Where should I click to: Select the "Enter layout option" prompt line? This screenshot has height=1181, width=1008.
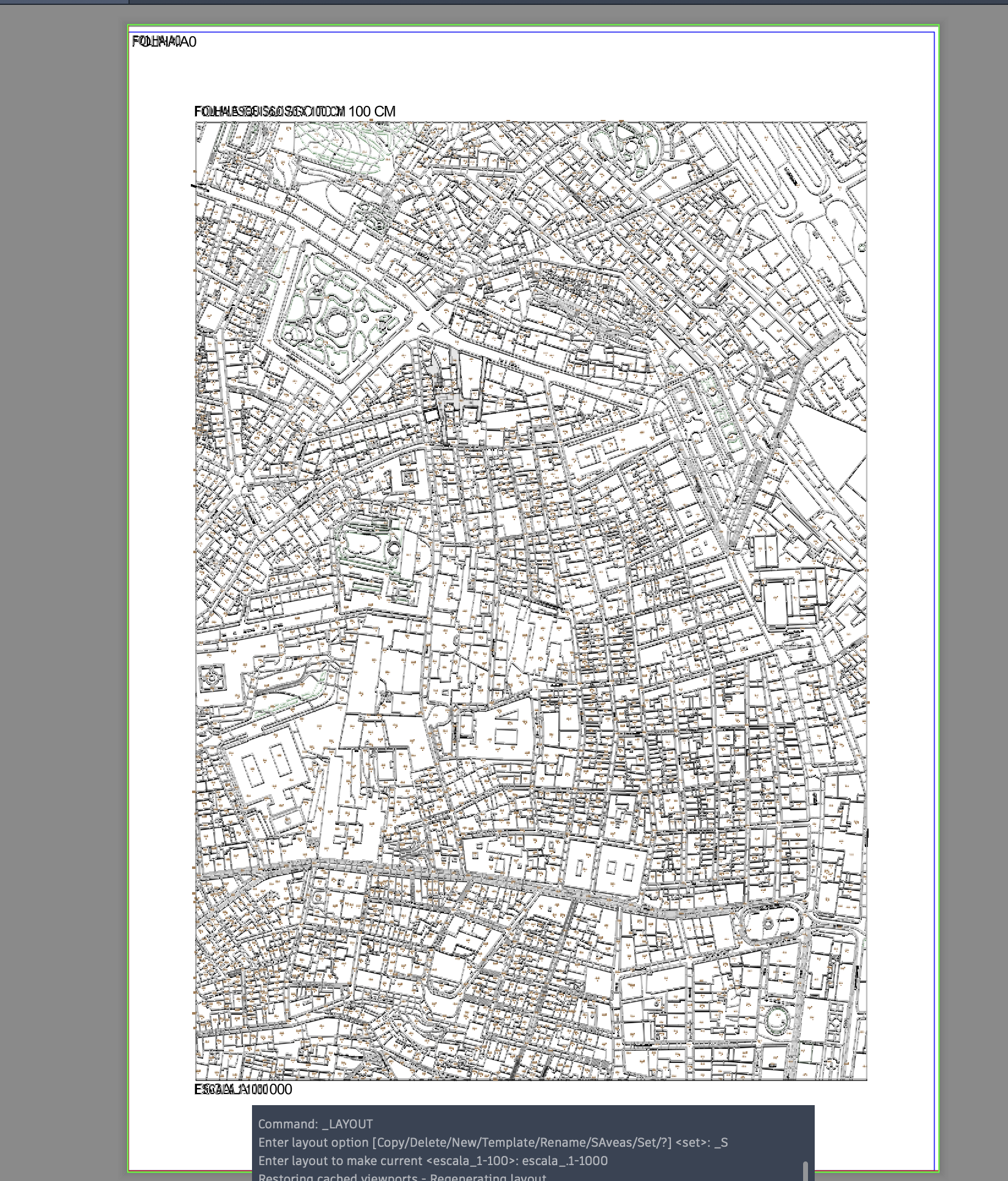[493, 1142]
